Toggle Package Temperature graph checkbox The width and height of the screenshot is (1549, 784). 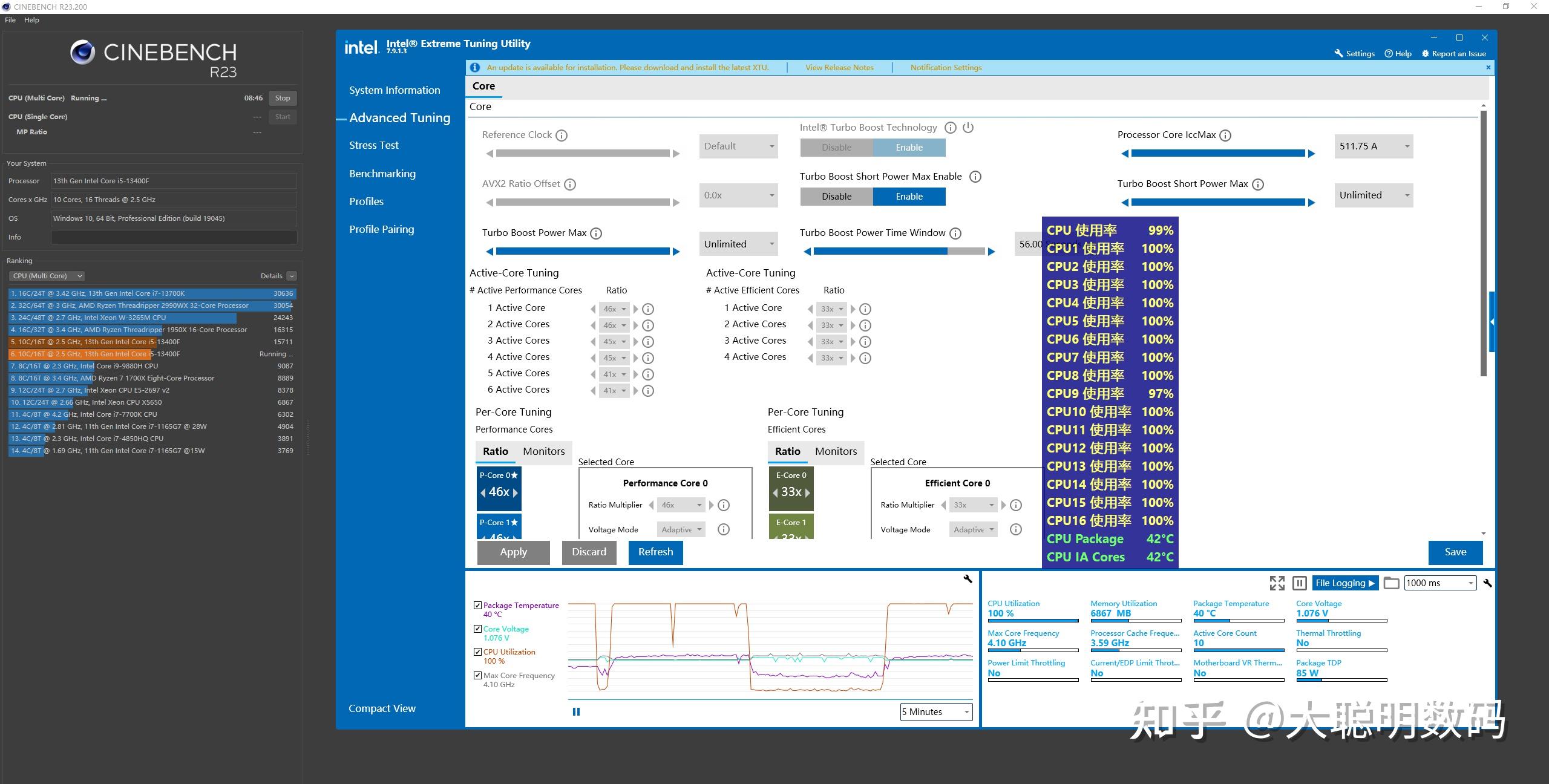point(478,605)
